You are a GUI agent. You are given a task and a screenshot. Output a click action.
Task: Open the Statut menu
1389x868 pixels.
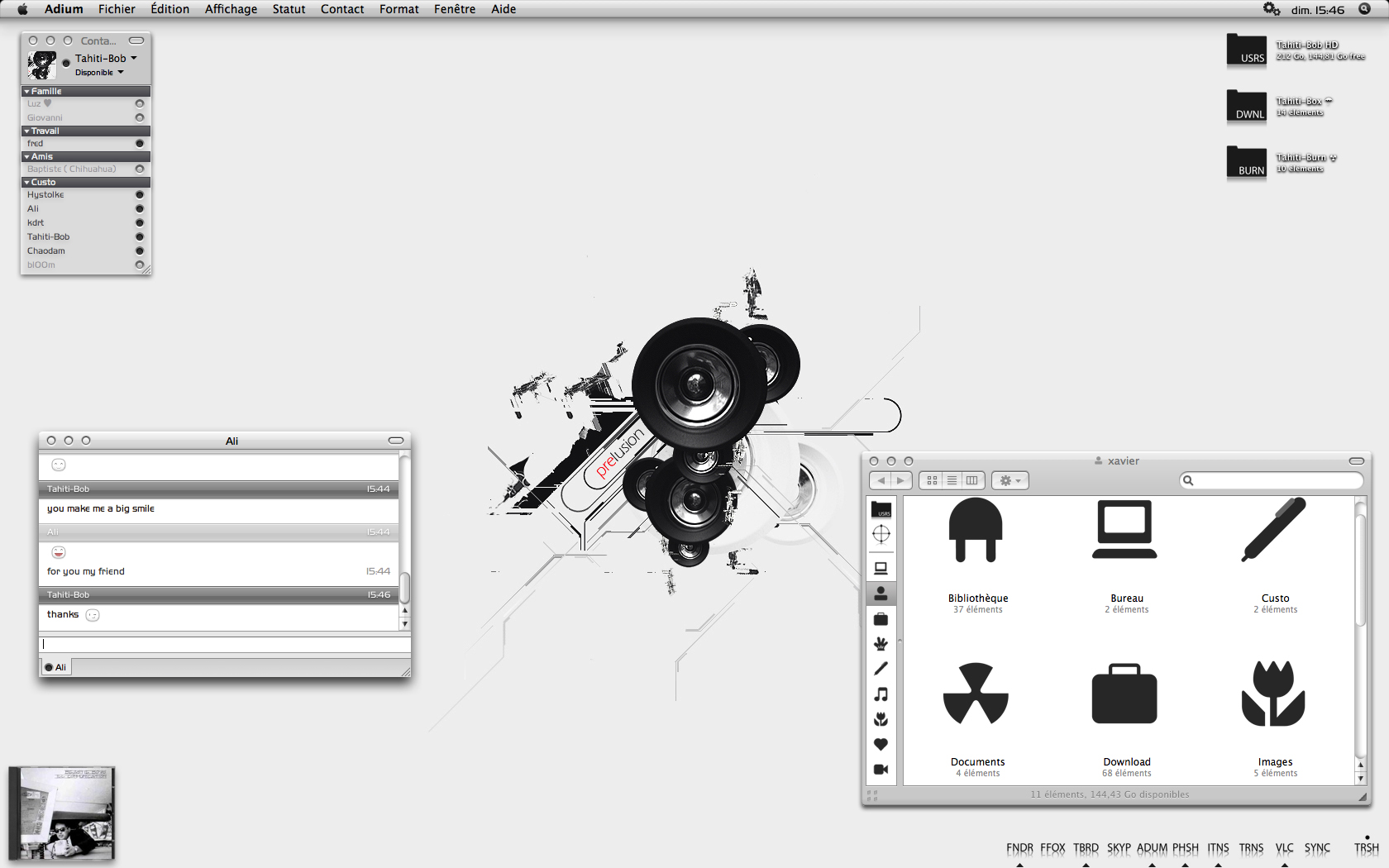pyautogui.click(x=289, y=9)
